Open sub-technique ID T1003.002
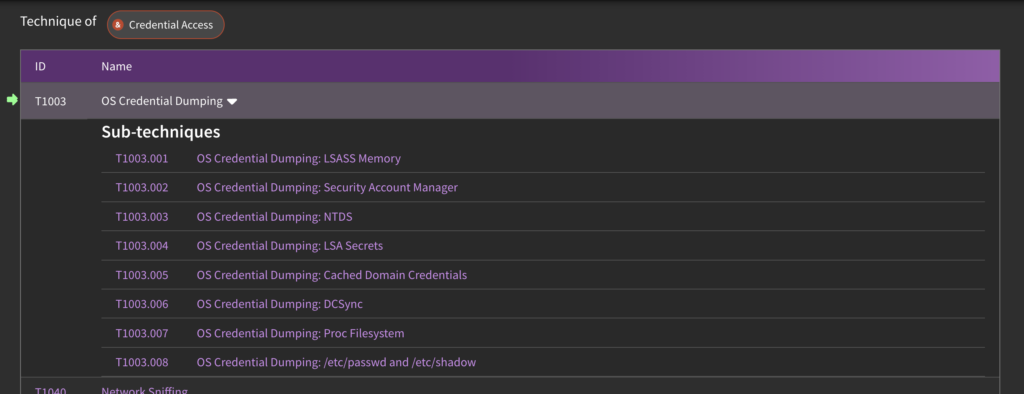 pos(142,188)
